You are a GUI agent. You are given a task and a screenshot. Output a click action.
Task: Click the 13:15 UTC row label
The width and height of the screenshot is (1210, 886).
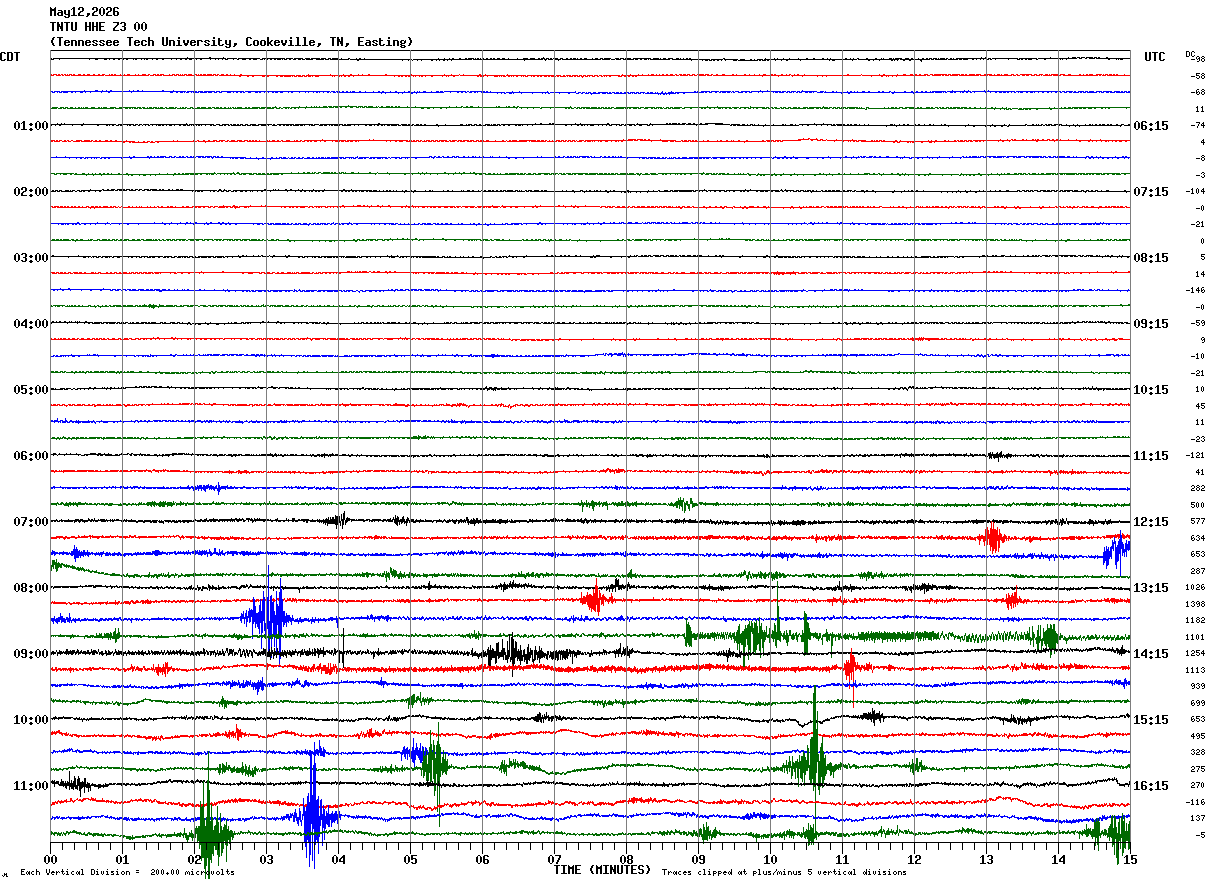[1150, 588]
